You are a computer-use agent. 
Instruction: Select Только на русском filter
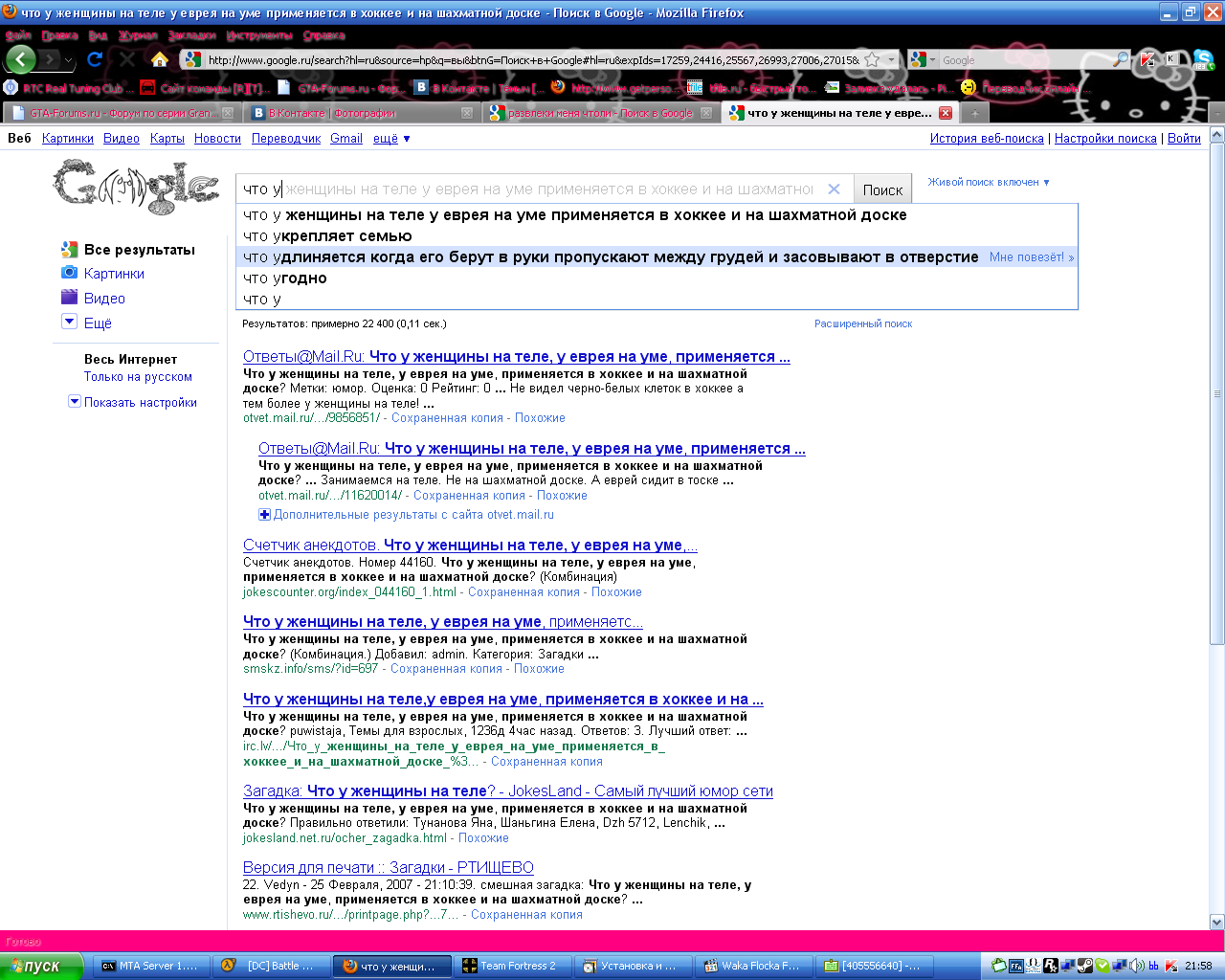point(138,377)
